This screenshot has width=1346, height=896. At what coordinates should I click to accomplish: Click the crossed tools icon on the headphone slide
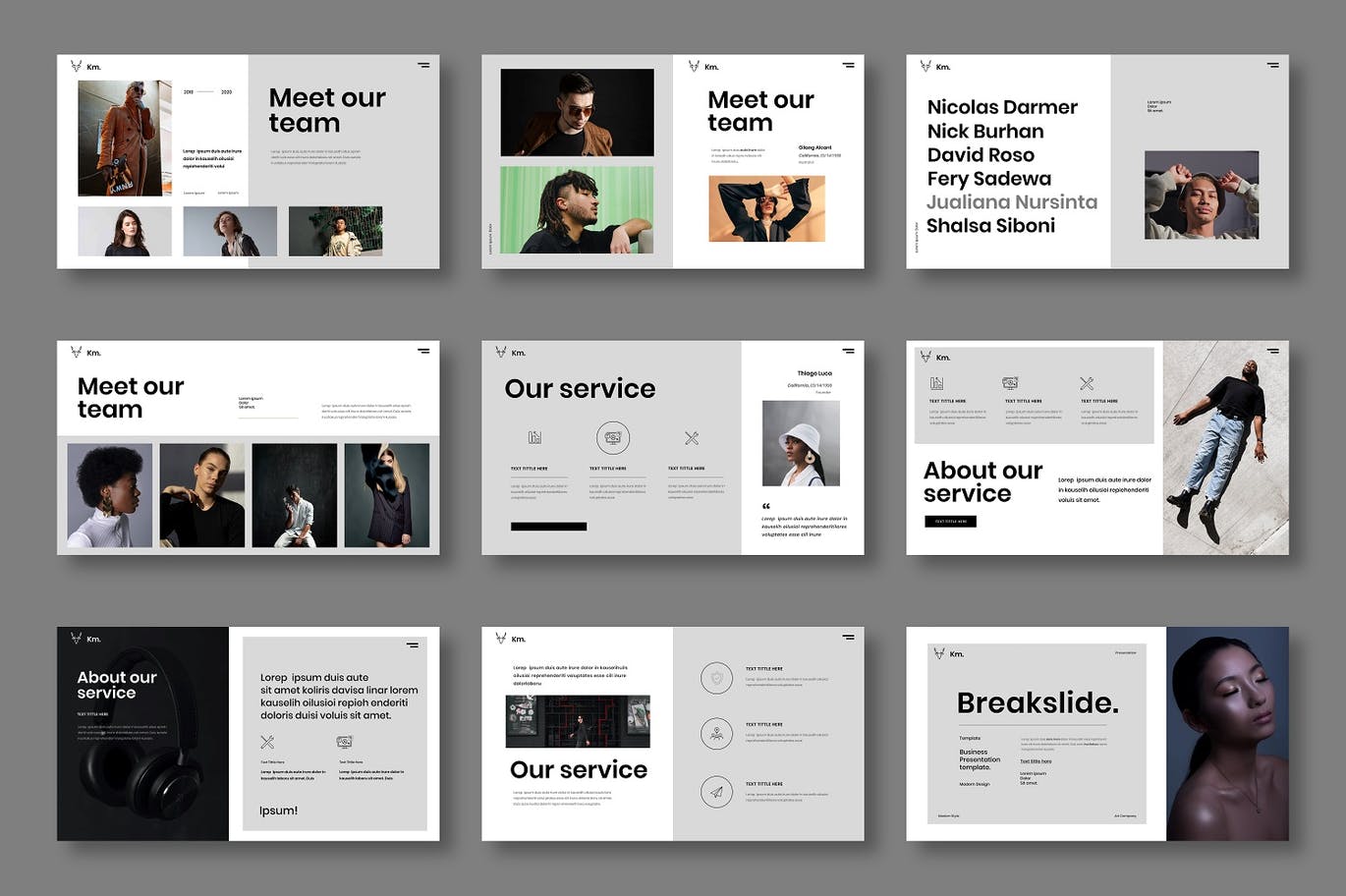267,742
